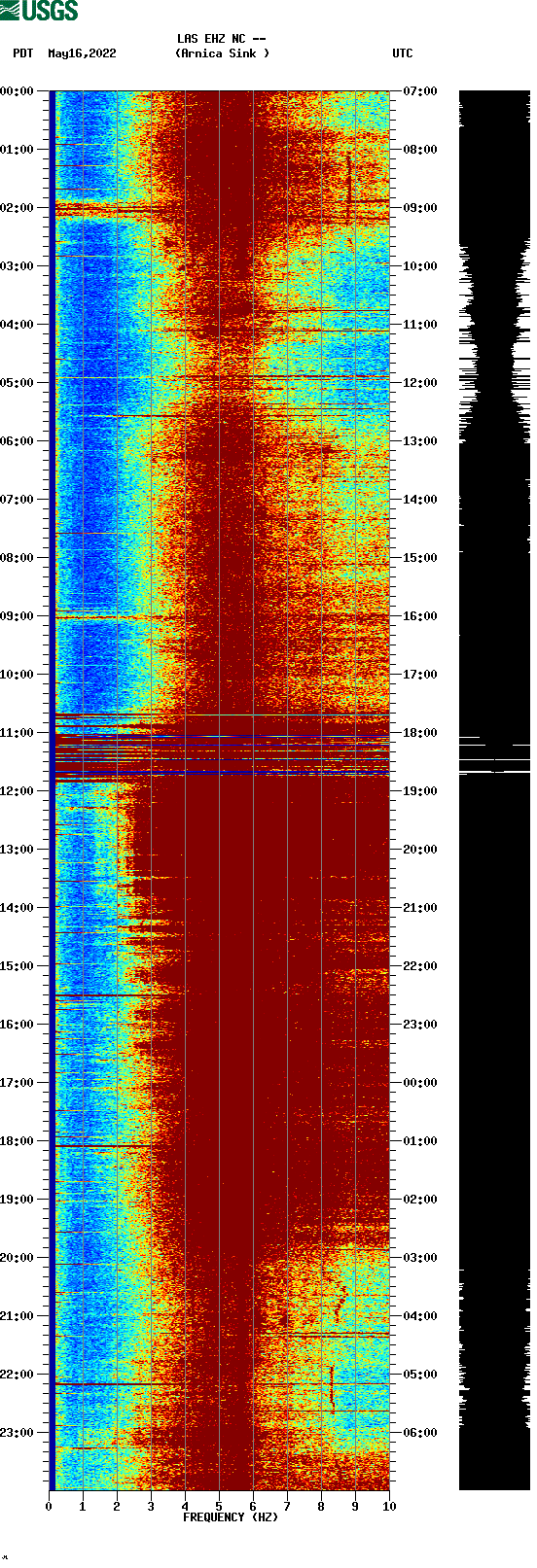Click the 00:00 UTC time tick on right

click(420, 1083)
